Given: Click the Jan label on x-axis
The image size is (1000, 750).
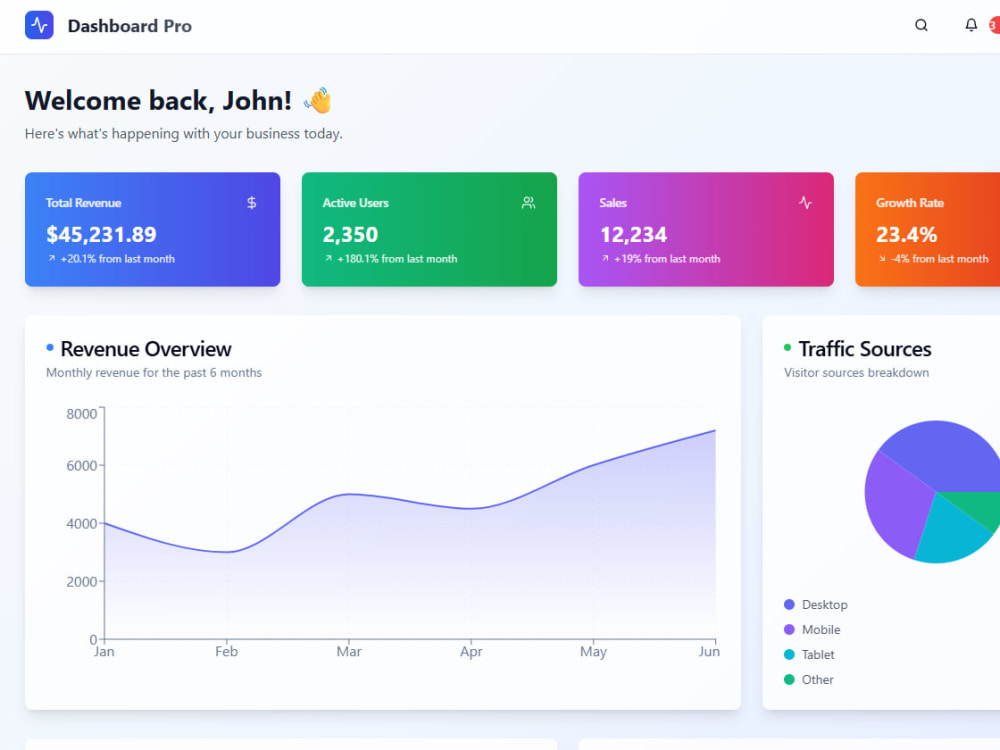Looking at the screenshot, I should [x=104, y=651].
